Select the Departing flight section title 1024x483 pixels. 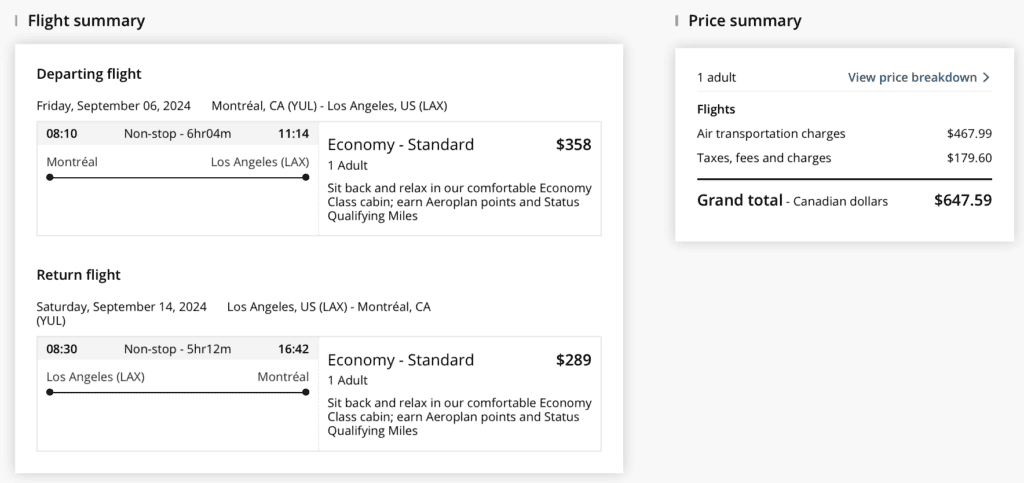pos(89,74)
